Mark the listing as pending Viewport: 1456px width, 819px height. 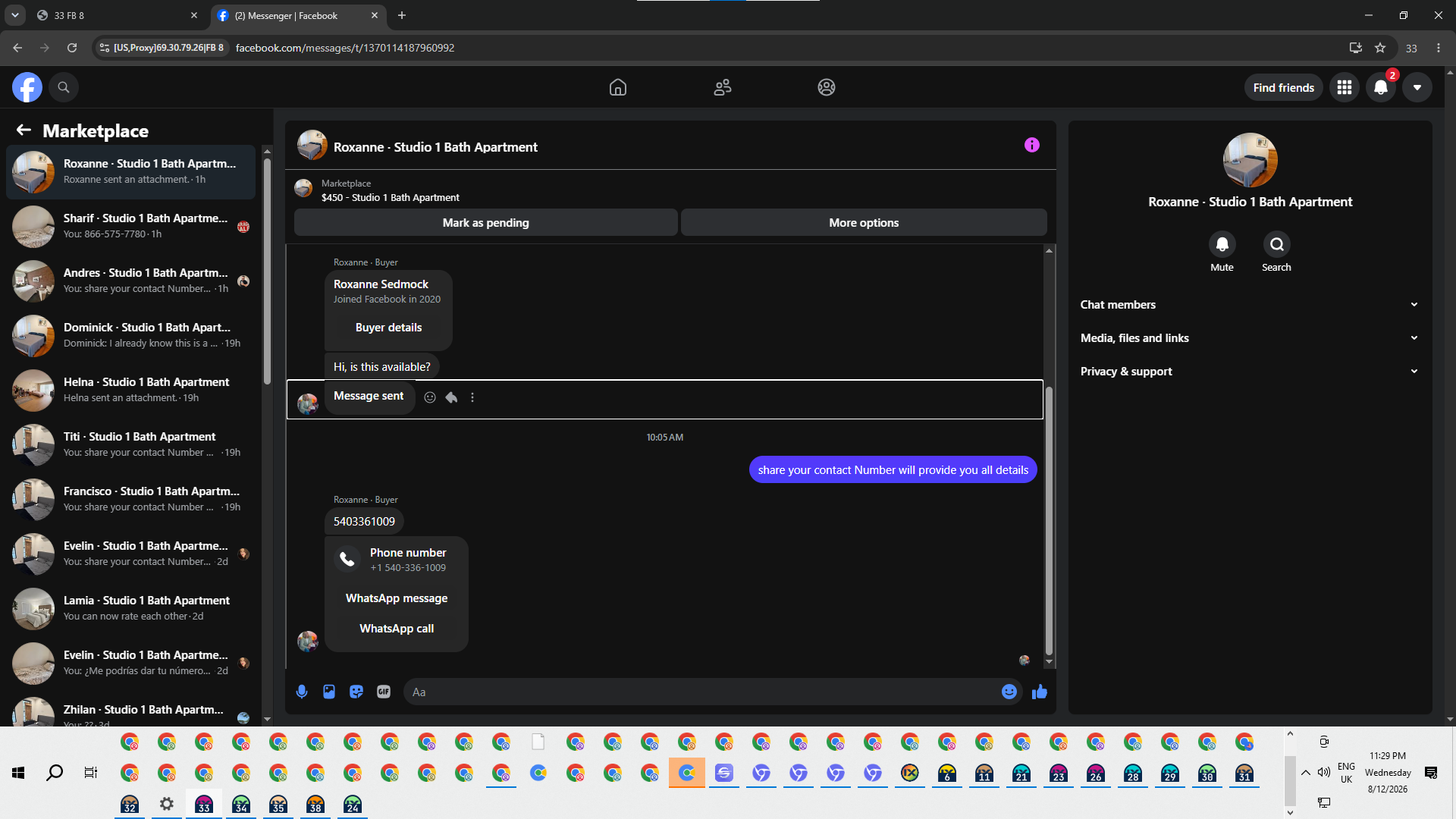point(486,222)
